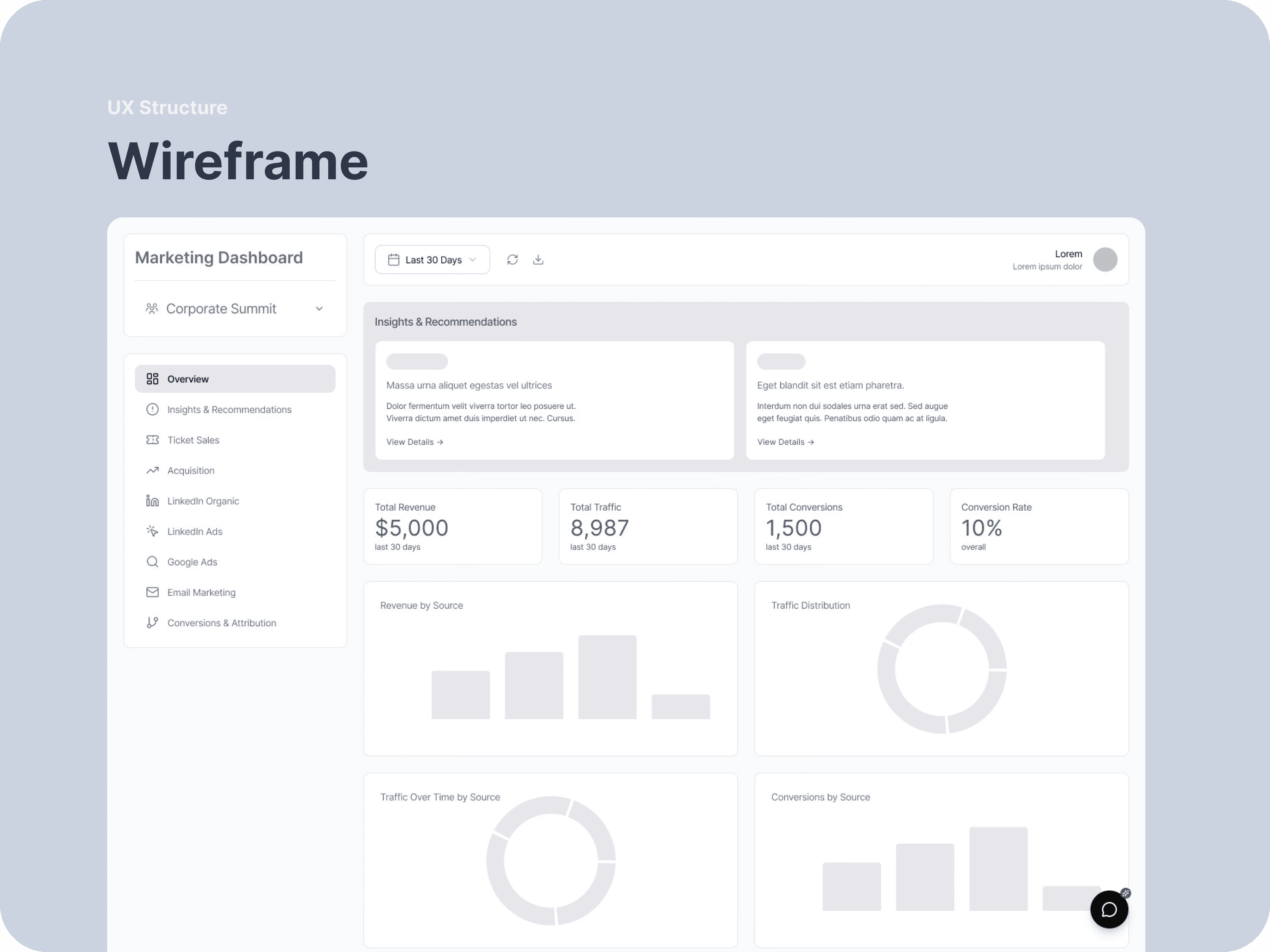Click the Total Revenue metric card
Viewport: 1270px width, 952px height.
pyautogui.click(x=453, y=526)
